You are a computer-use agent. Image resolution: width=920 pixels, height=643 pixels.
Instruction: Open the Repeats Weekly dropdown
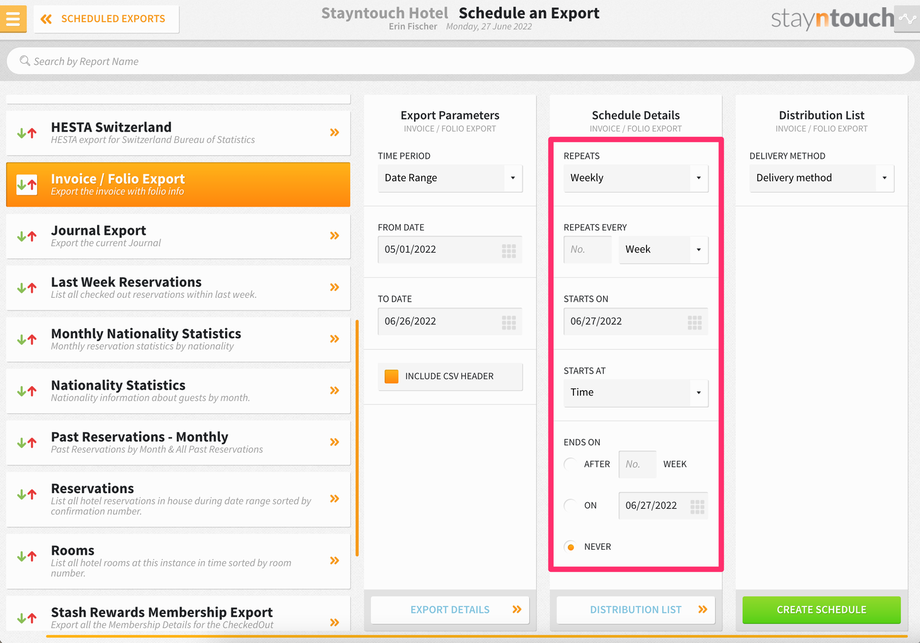(635, 178)
